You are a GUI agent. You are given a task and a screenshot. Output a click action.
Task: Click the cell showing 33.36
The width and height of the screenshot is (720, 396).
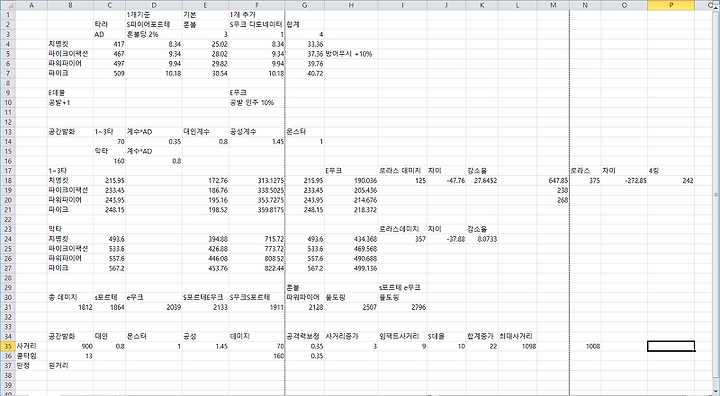pos(304,44)
